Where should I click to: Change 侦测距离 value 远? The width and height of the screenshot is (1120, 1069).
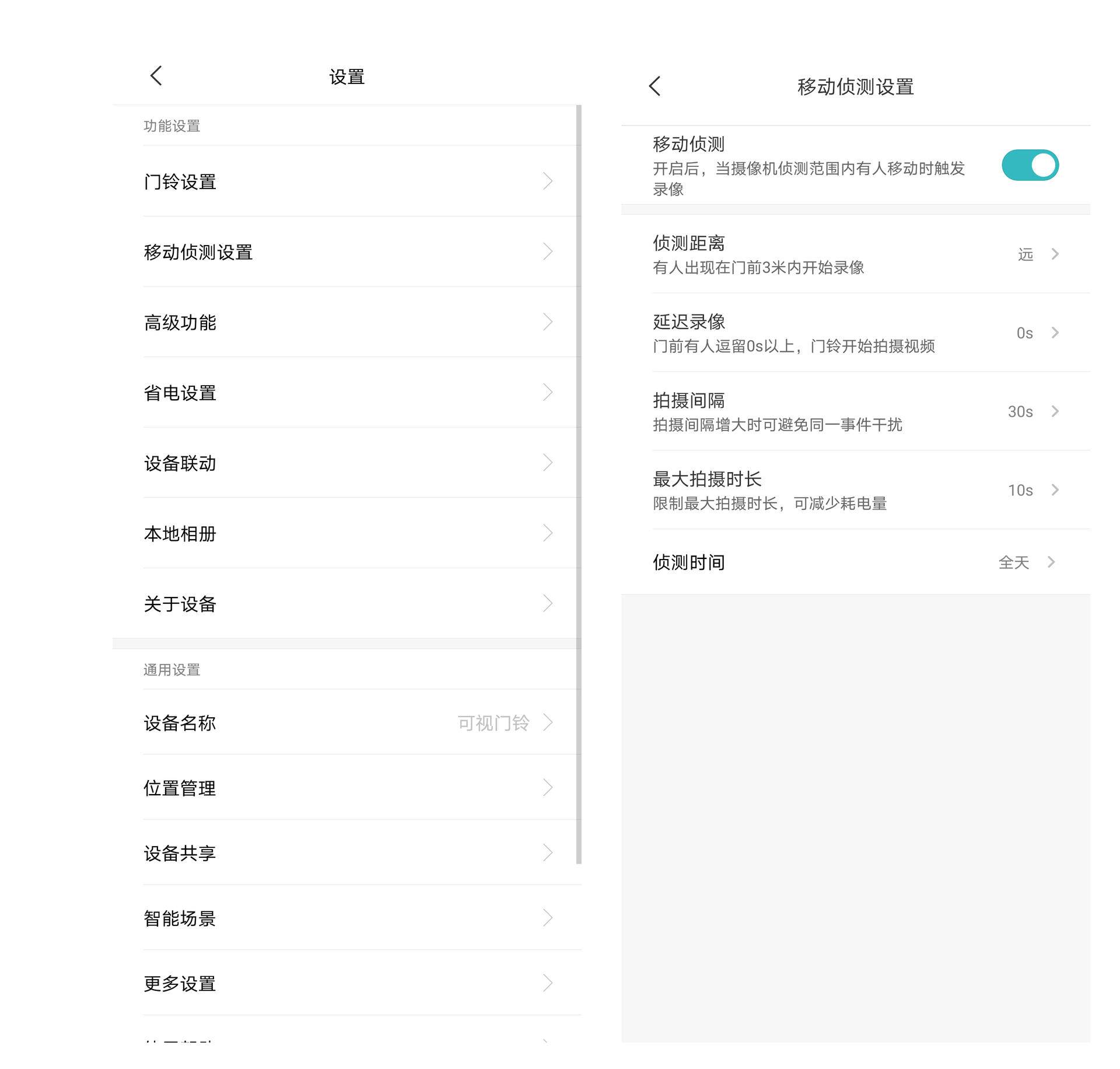point(1025,254)
